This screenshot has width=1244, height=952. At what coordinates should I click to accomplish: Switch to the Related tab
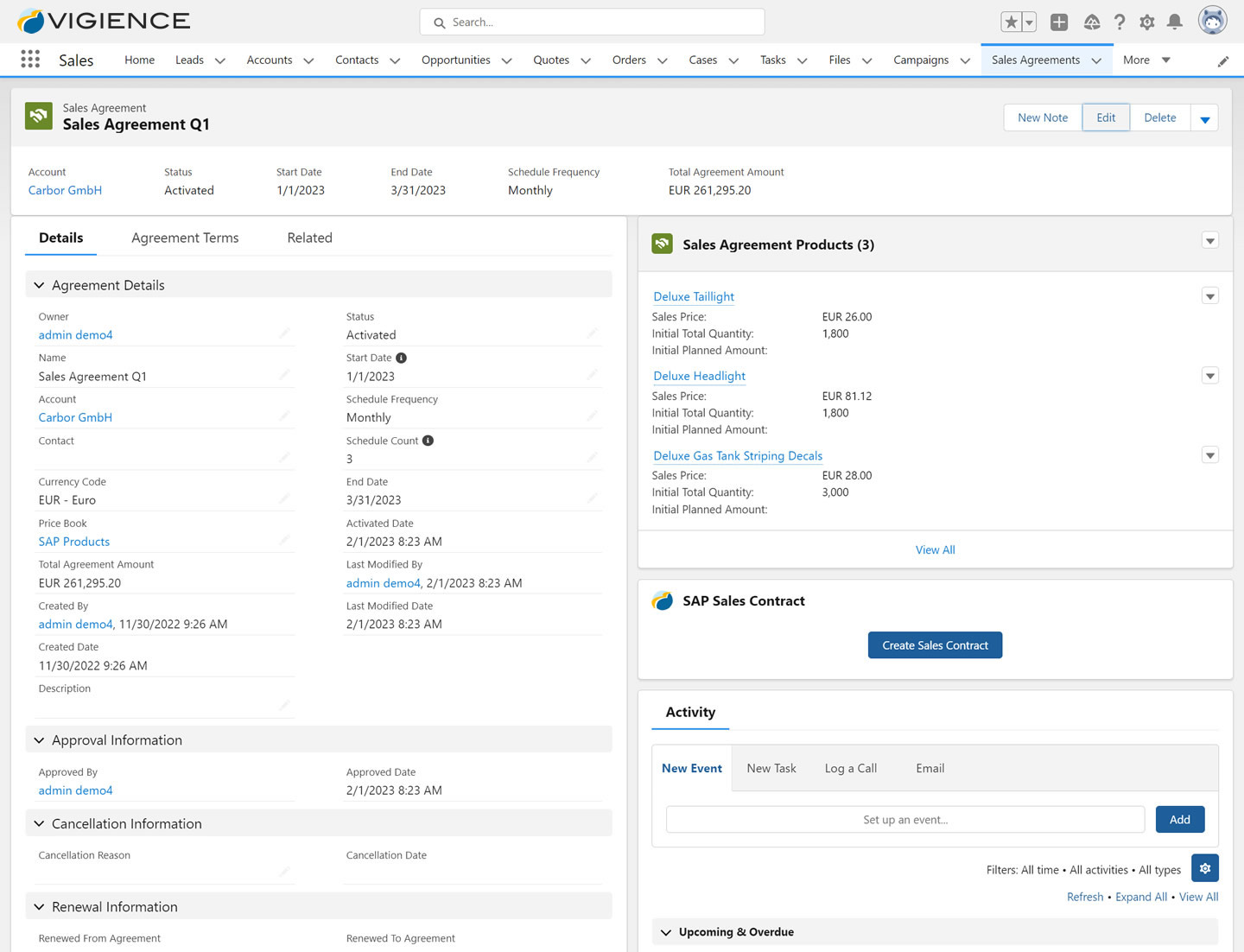tap(309, 238)
